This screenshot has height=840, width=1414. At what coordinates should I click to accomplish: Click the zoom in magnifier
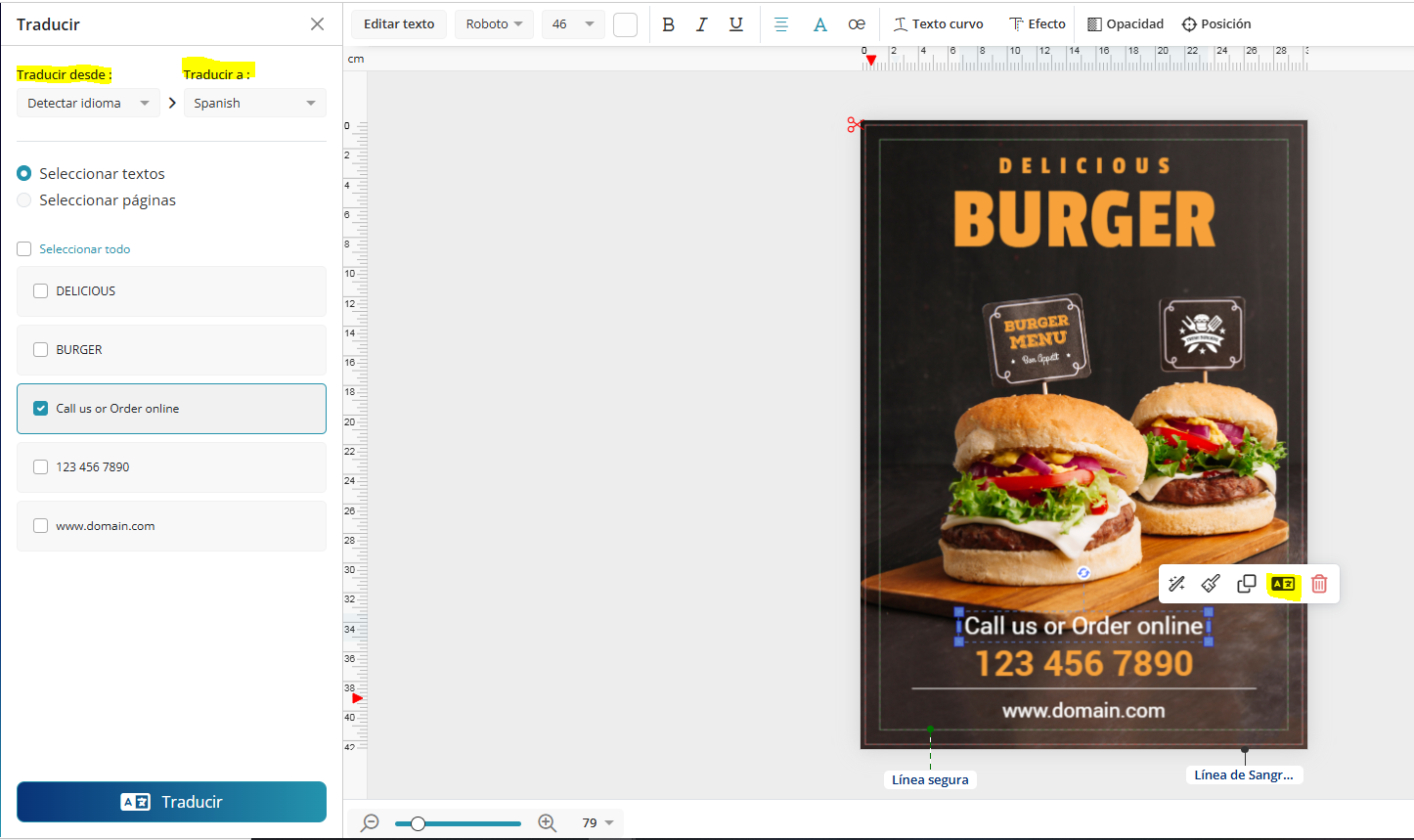click(547, 823)
